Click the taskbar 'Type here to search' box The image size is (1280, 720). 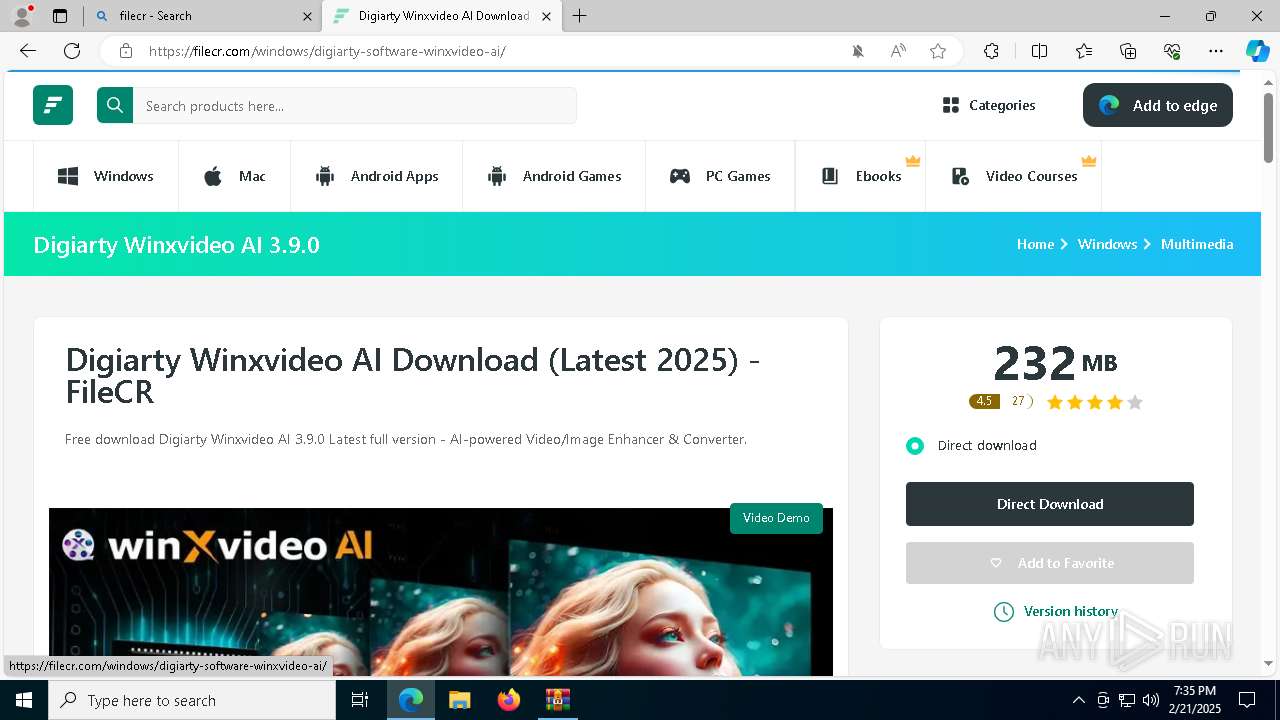[x=192, y=700]
